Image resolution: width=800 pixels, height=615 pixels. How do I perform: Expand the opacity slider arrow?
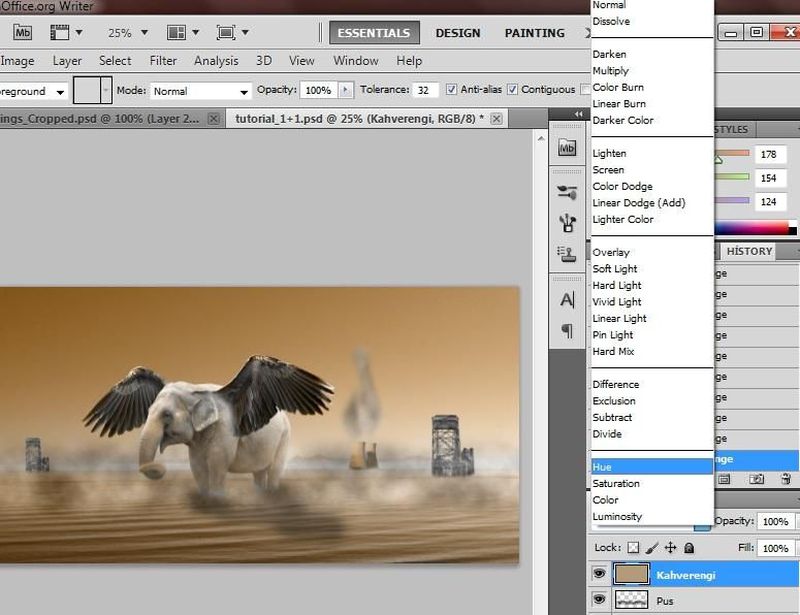(x=346, y=90)
